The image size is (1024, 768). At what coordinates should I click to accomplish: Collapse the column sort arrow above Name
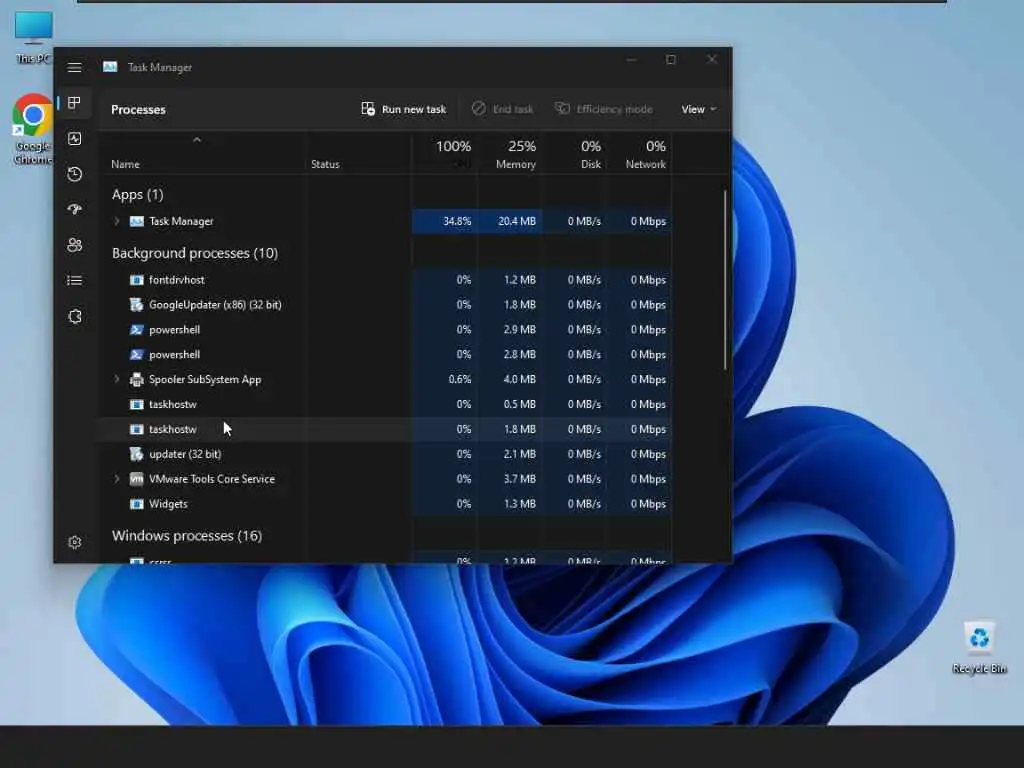[197, 140]
